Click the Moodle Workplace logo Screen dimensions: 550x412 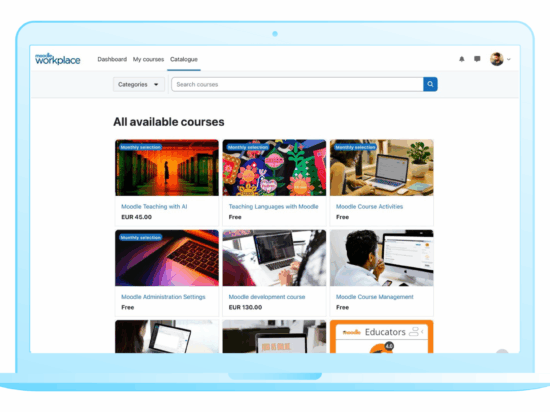58,59
